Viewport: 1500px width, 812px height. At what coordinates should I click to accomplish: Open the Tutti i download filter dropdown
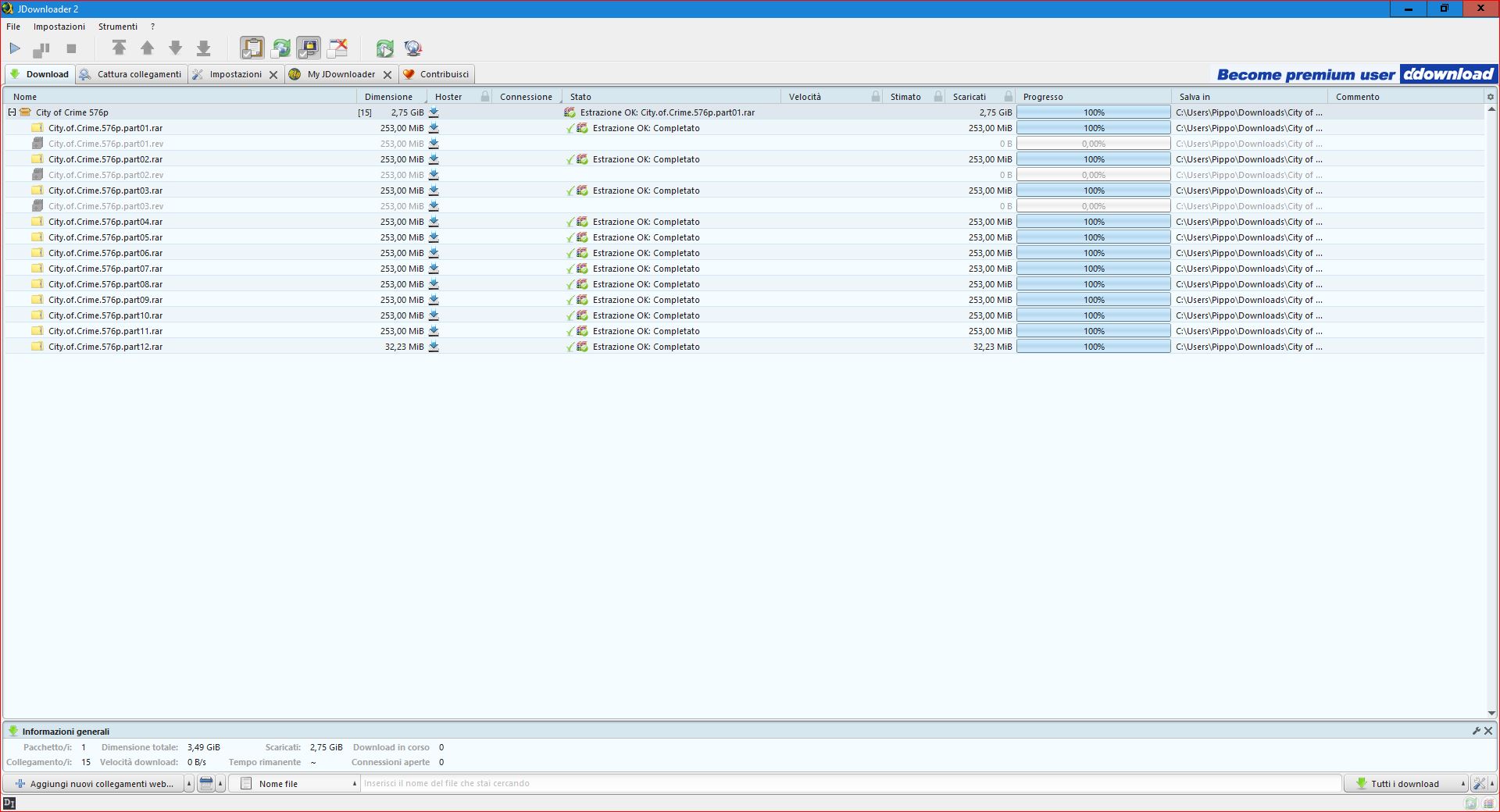pyautogui.click(x=1406, y=784)
